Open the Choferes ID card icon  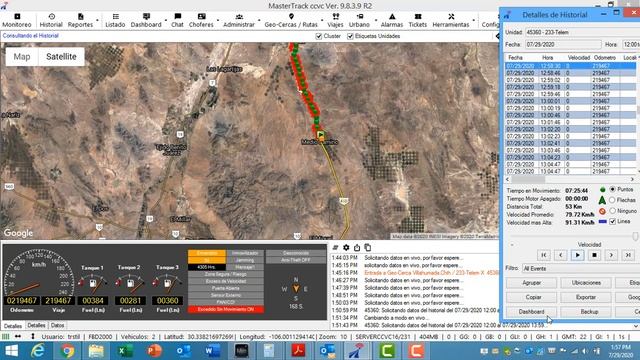pyautogui.click(x=201, y=16)
